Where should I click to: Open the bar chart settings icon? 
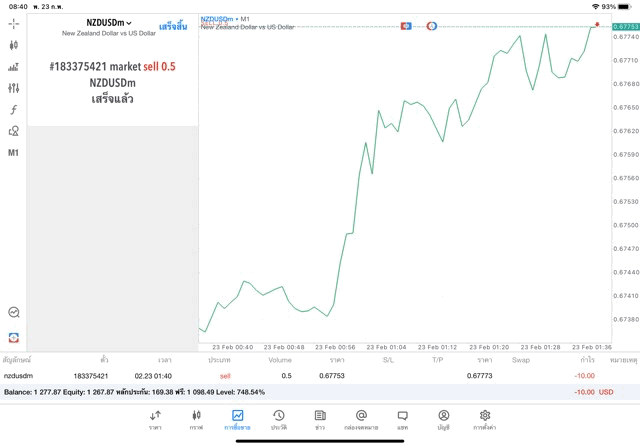(13, 67)
